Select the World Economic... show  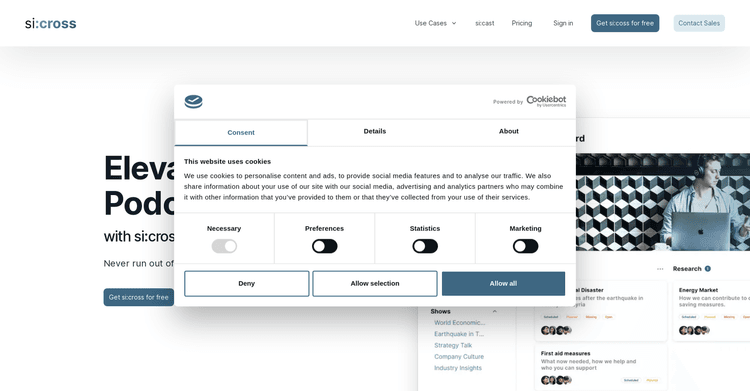[x=460, y=323]
